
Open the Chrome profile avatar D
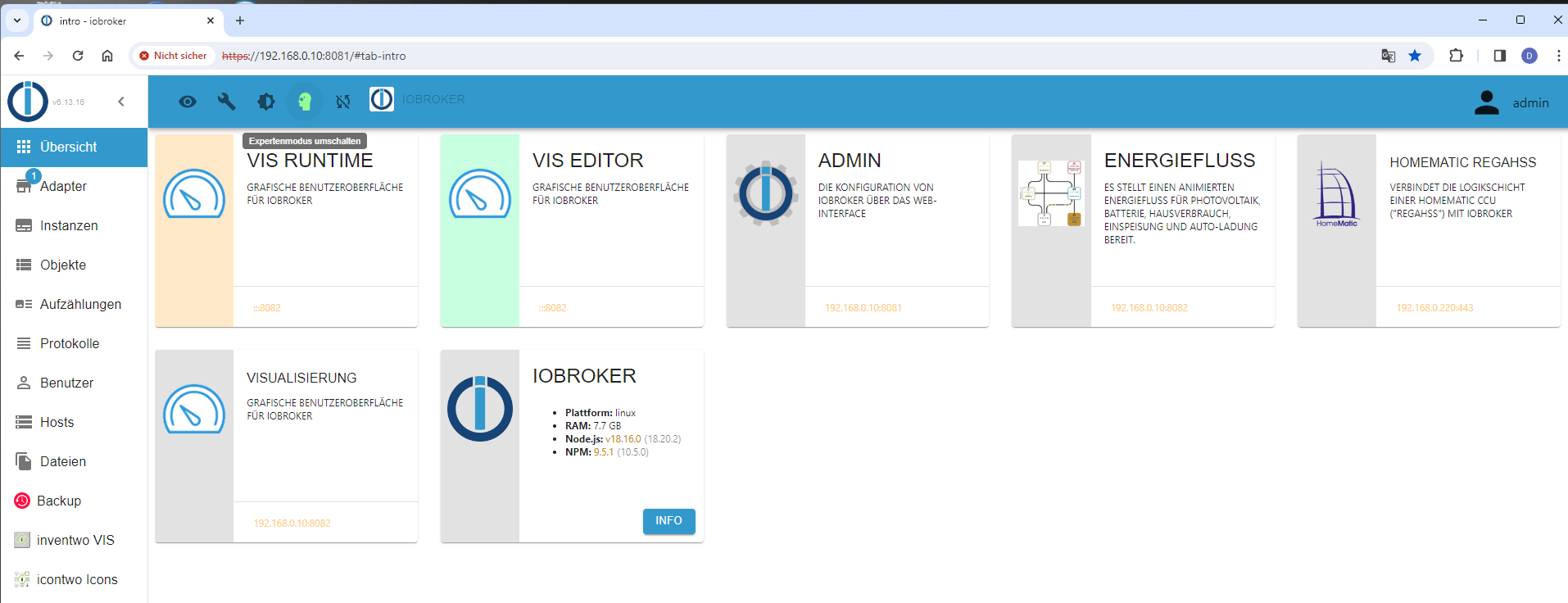tap(1529, 56)
